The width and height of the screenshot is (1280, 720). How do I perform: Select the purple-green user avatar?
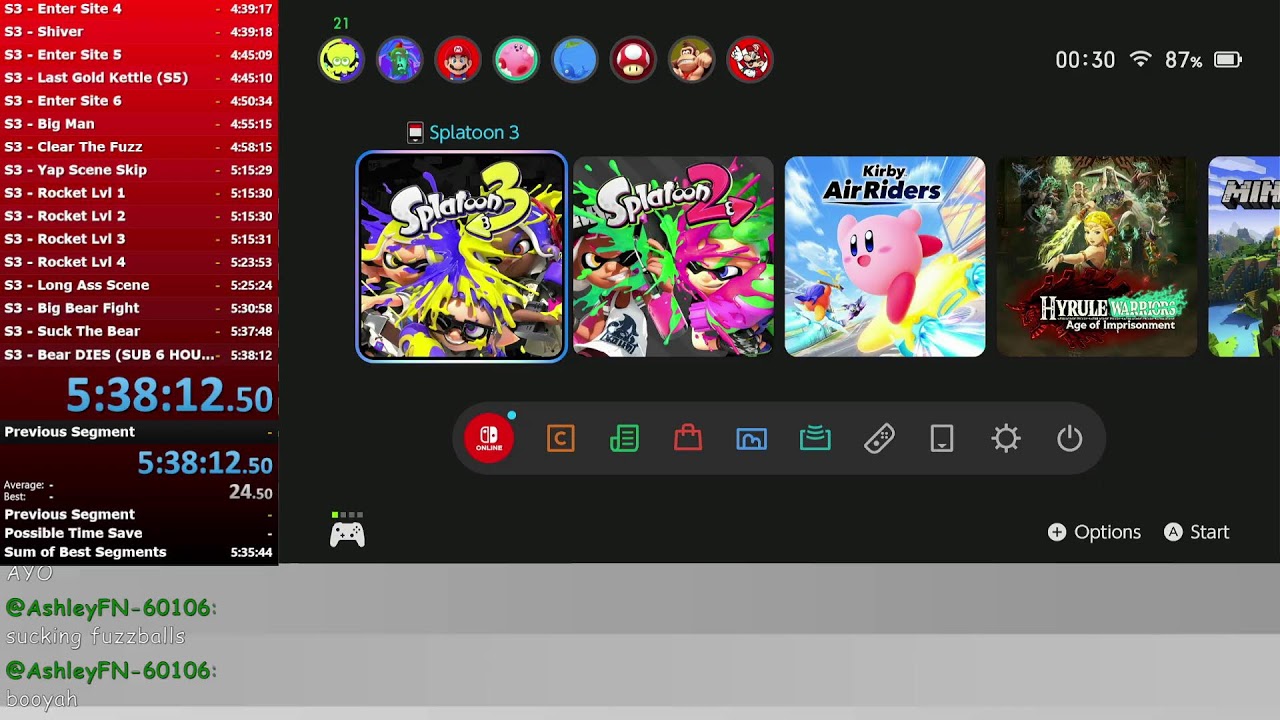[399, 61]
